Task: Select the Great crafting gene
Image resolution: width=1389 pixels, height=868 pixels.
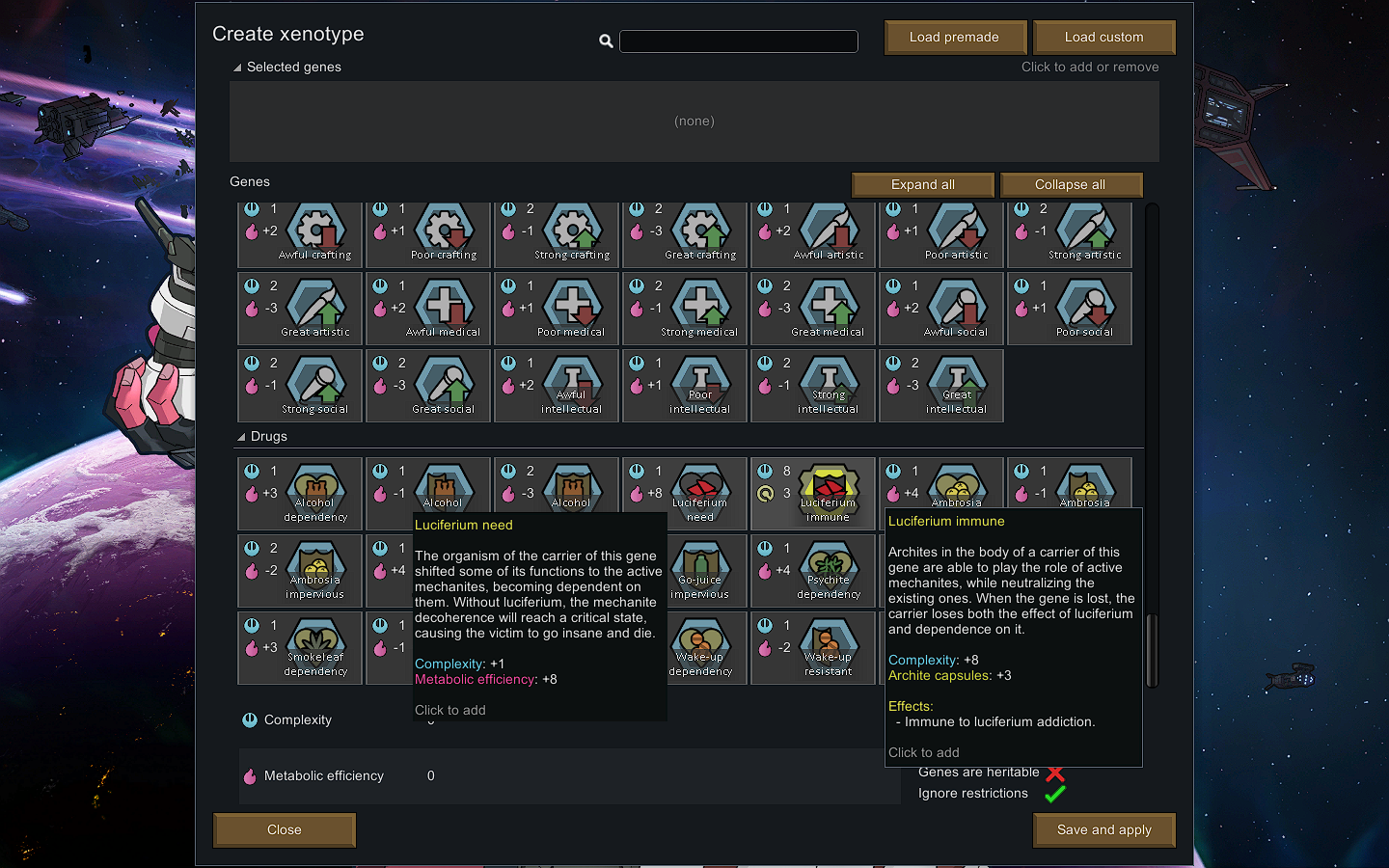Action: 685,234
